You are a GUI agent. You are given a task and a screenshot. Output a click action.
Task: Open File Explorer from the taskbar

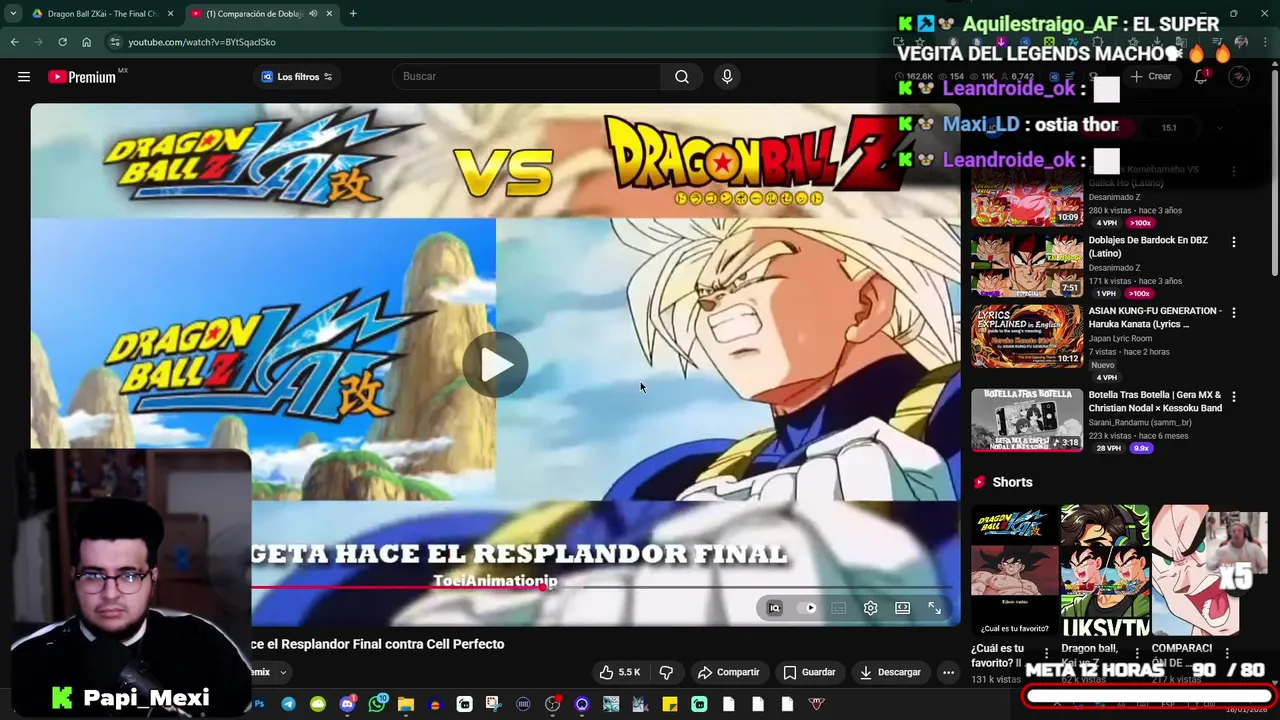(x=406, y=704)
